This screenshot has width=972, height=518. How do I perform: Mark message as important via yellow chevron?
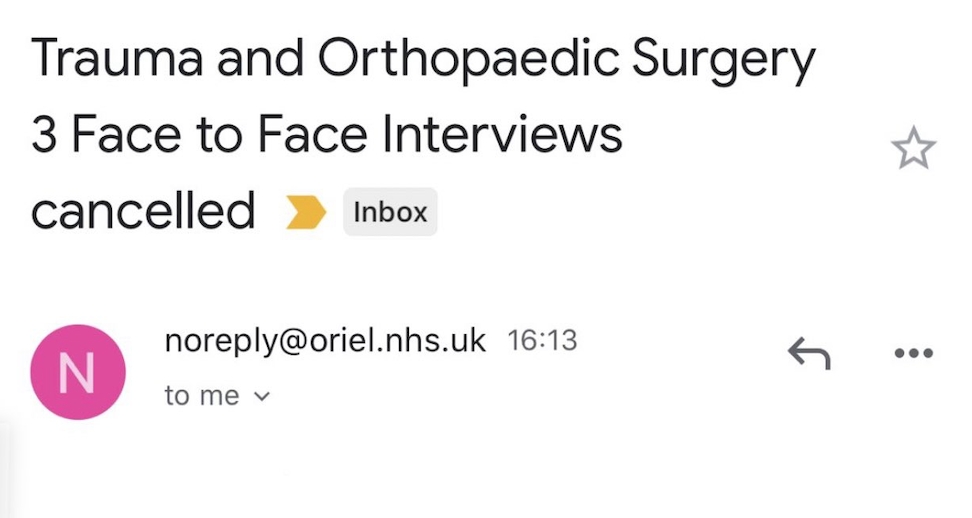click(x=305, y=212)
